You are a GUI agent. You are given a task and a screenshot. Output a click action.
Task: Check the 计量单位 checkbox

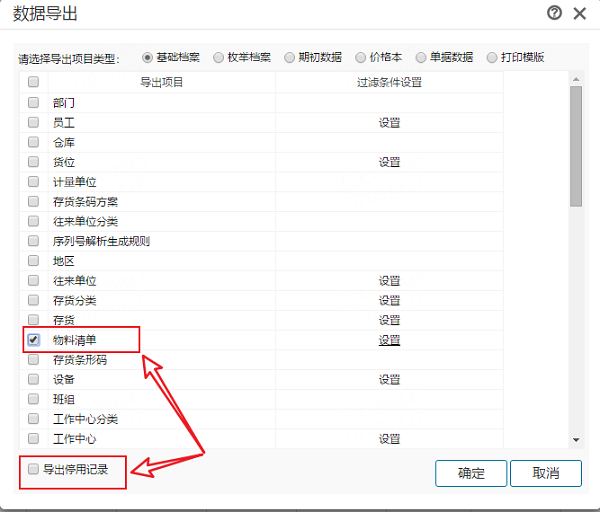pyautogui.click(x=33, y=181)
